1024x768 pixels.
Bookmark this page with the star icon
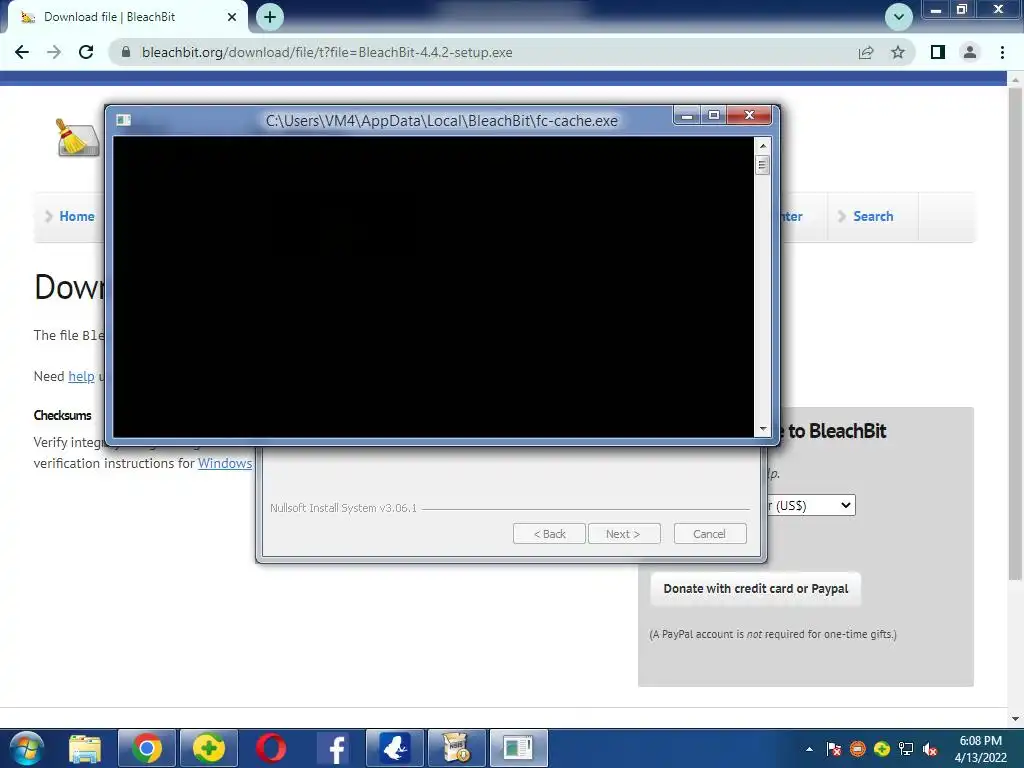898,52
